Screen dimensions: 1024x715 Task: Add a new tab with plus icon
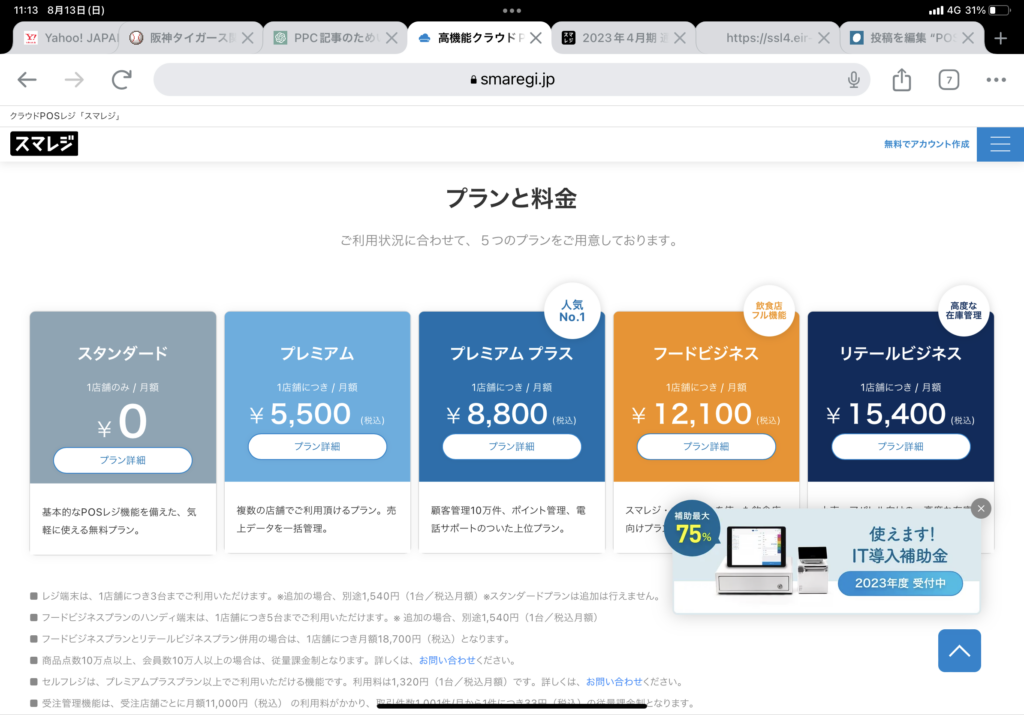(x=1000, y=38)
